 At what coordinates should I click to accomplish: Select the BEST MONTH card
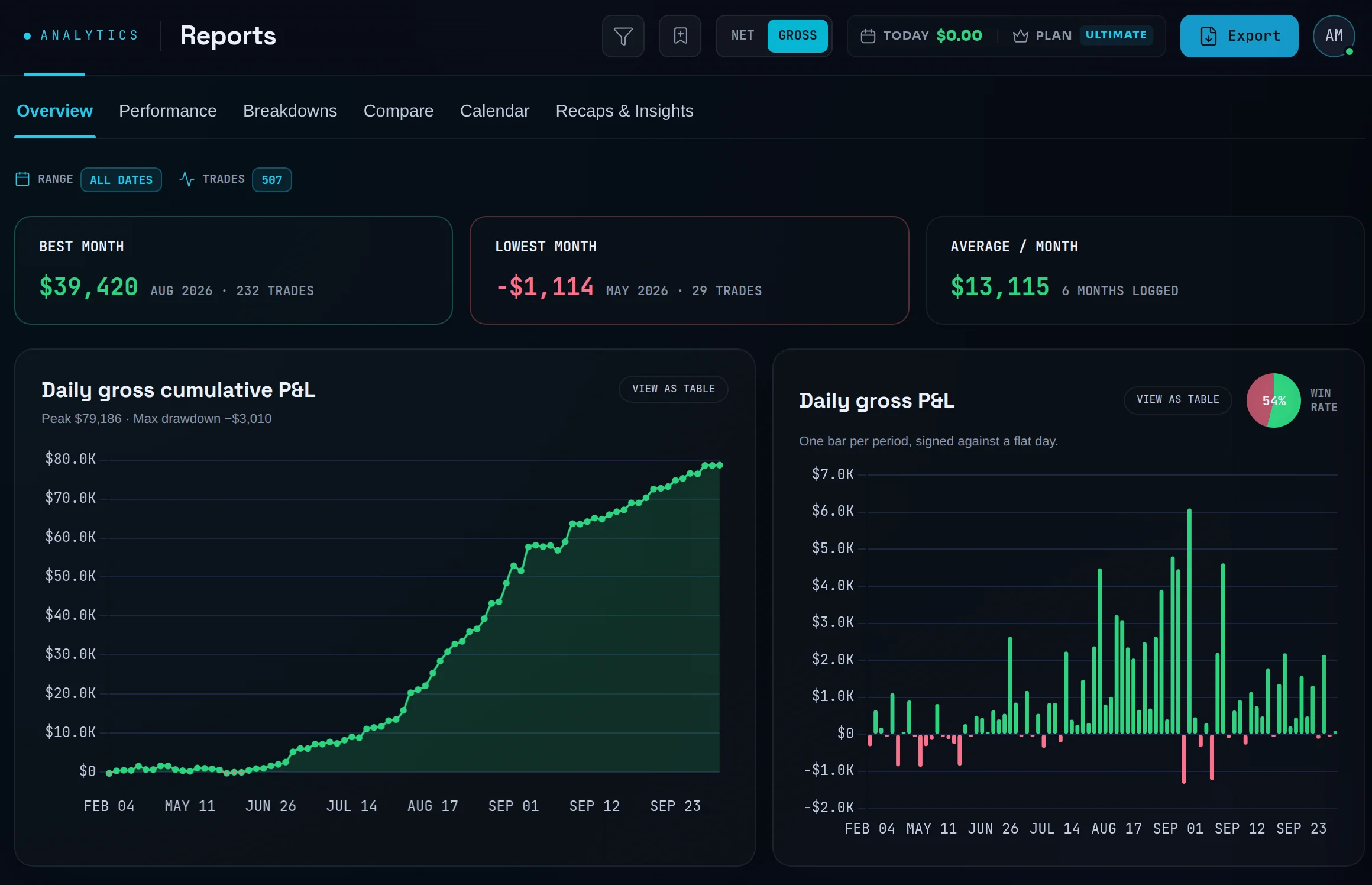coord(234,270)
